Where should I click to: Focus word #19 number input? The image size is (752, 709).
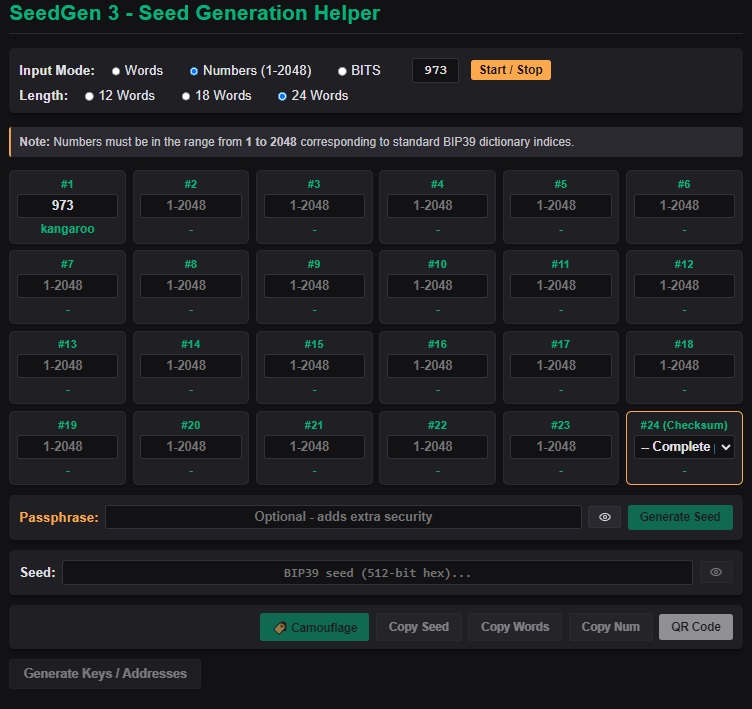(x=67, y=447)
